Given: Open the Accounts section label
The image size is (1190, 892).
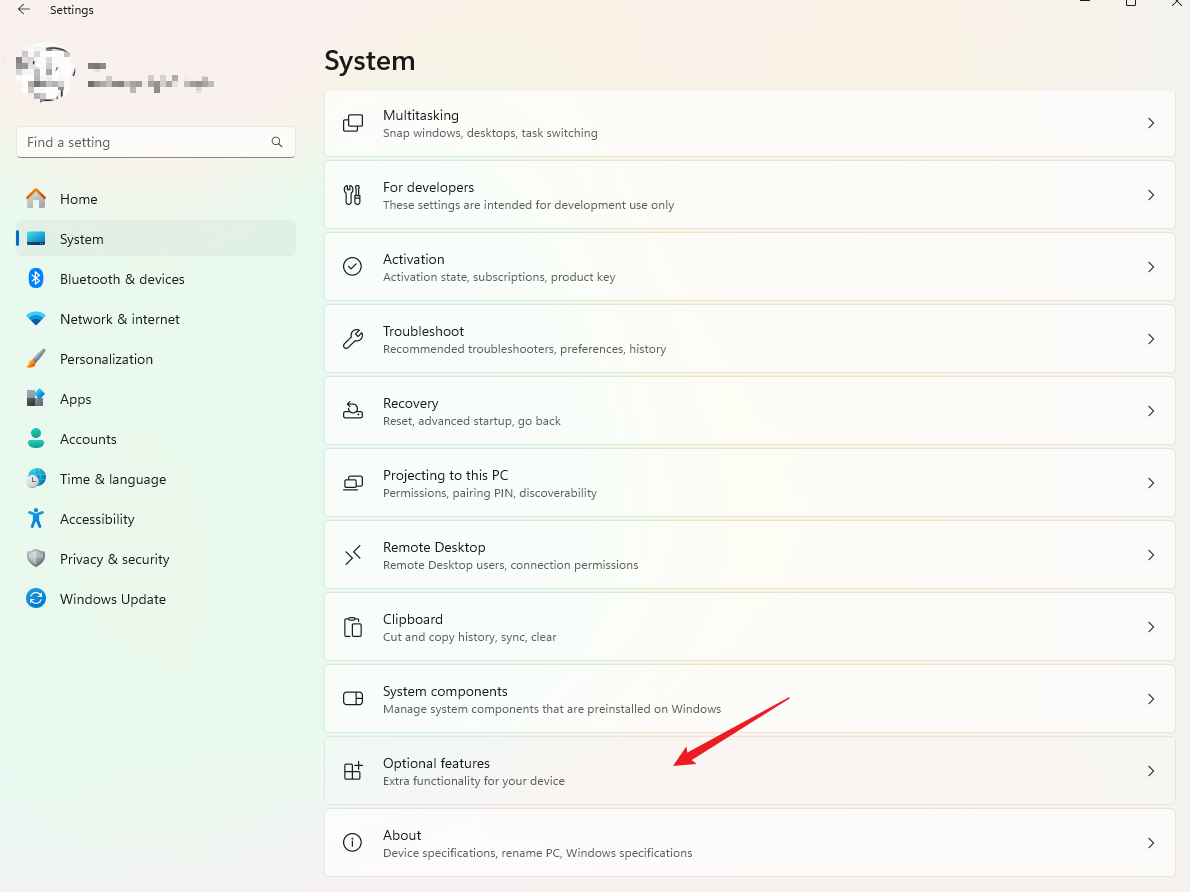Looking at the screenshot, I should [x=88, y=439].
